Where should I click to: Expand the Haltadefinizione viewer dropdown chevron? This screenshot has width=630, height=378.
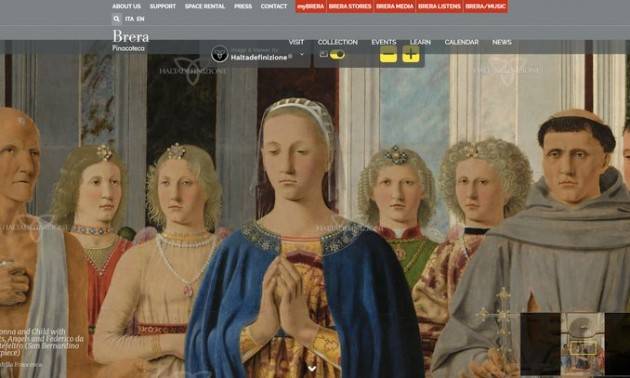coord(302,54)
